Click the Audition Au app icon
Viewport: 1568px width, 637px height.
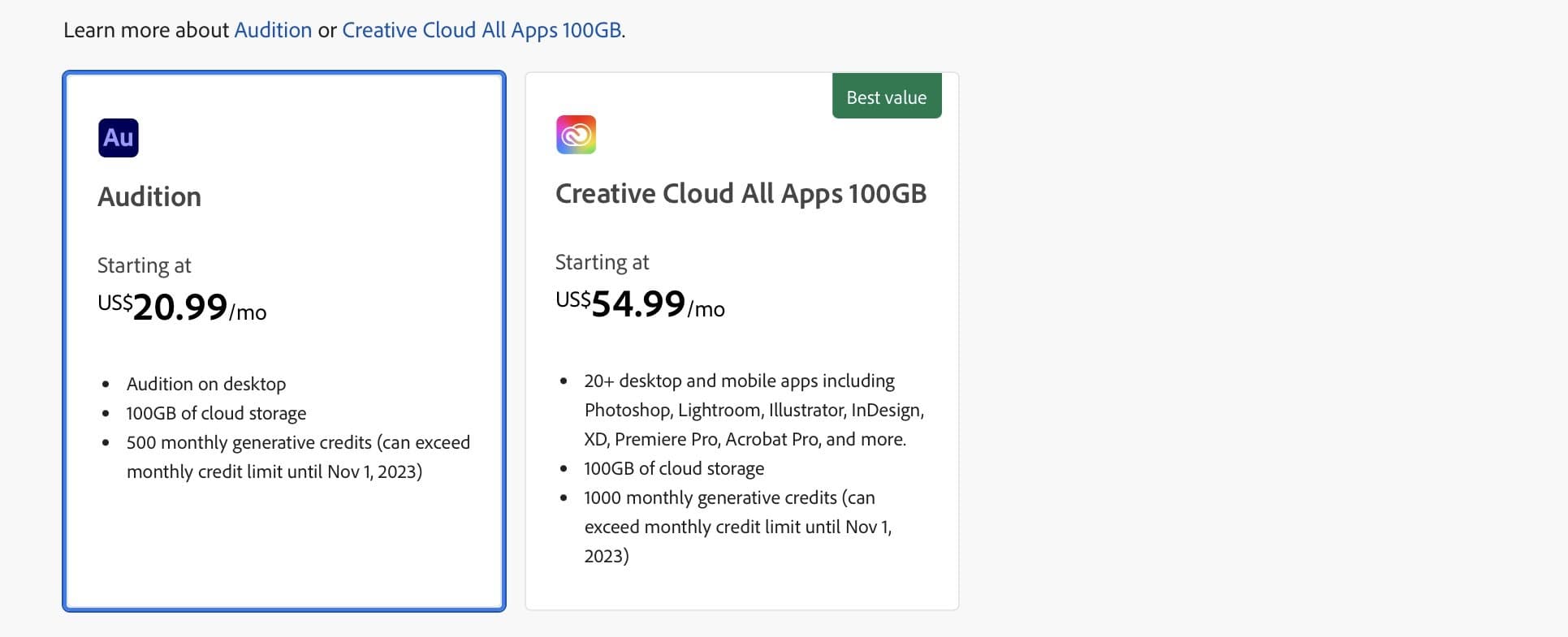pos(119,138)
